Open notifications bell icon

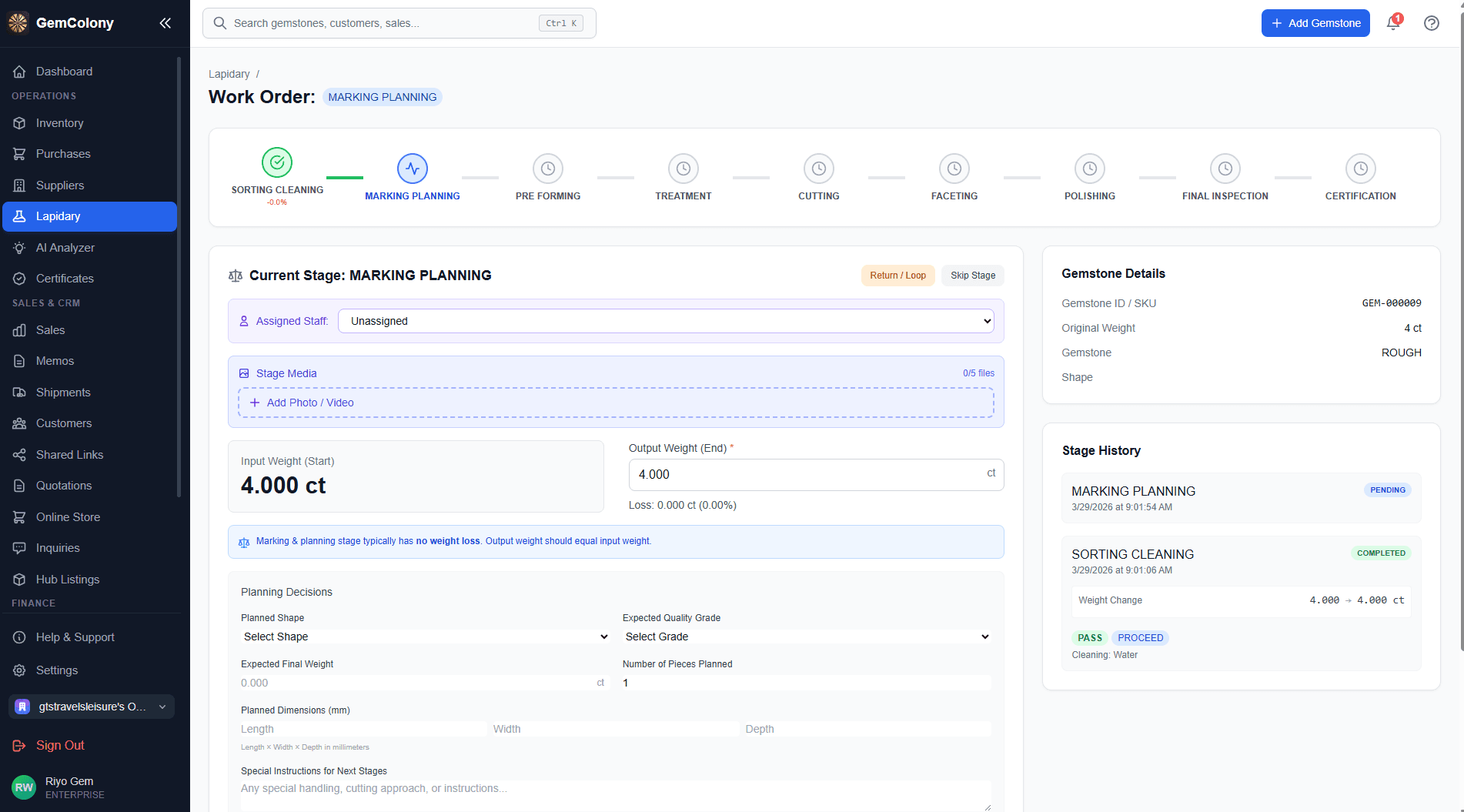pyautogui.click(x=1393, y=23)
